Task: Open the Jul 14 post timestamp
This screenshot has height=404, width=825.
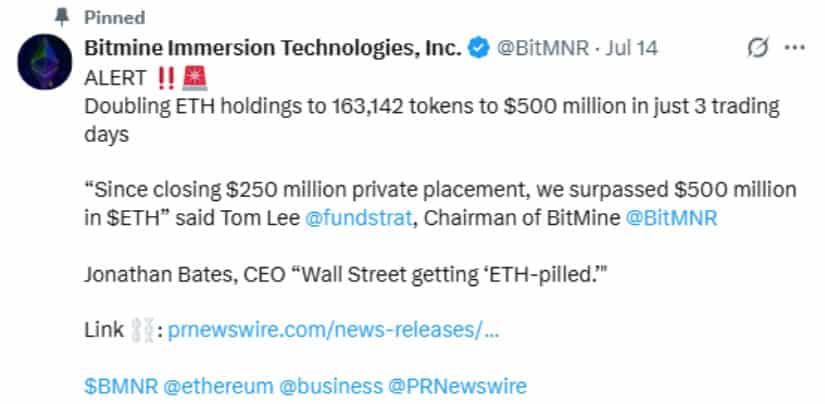Action: [x=632, y=48]
